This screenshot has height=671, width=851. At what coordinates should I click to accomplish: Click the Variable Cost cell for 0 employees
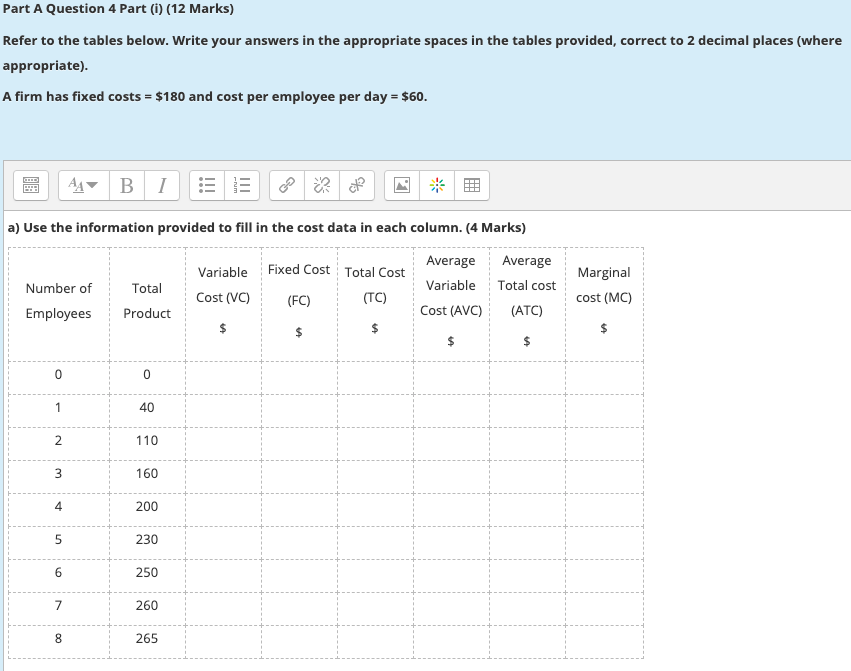[223, 378]
